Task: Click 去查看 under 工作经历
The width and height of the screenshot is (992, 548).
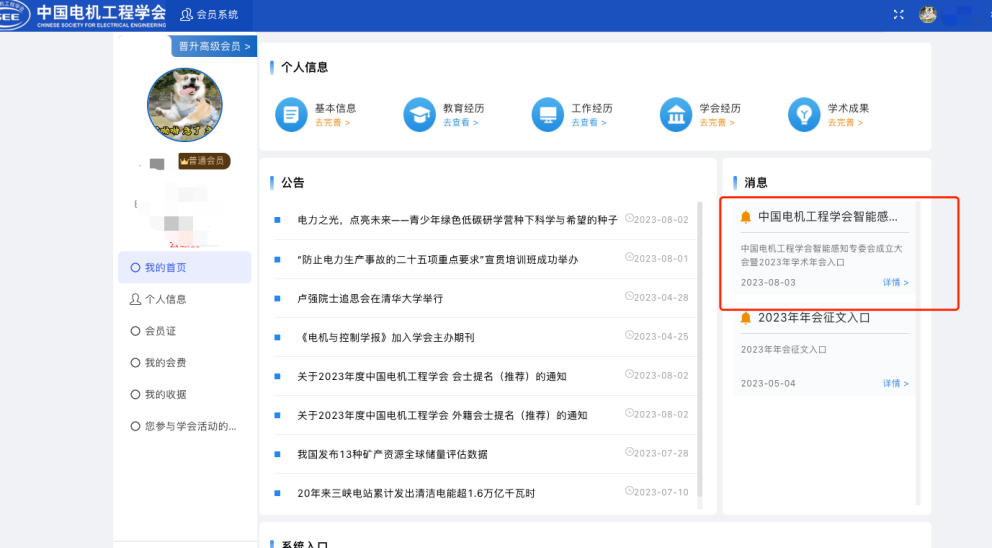Action: click(588, 123)
